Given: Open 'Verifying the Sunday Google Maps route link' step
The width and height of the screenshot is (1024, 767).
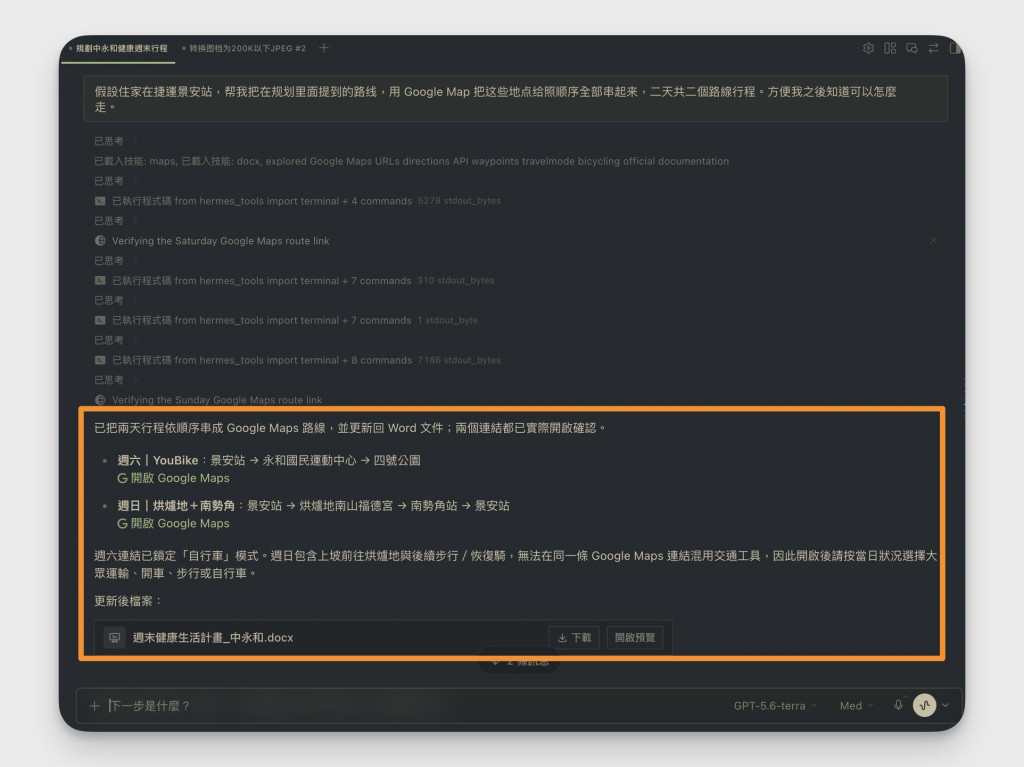Looking at the screenshot, I should [217, 400].
